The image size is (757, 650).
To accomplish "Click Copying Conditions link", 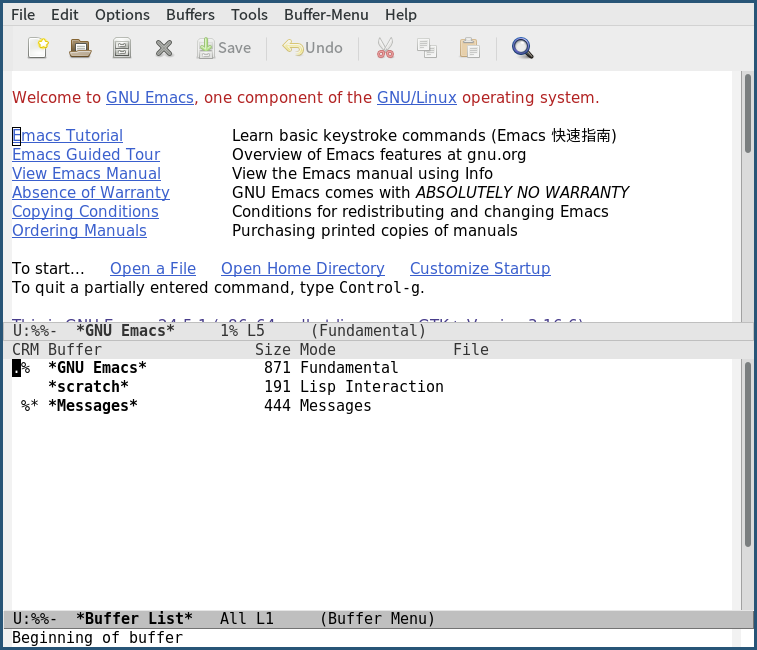I will (85, 212).
